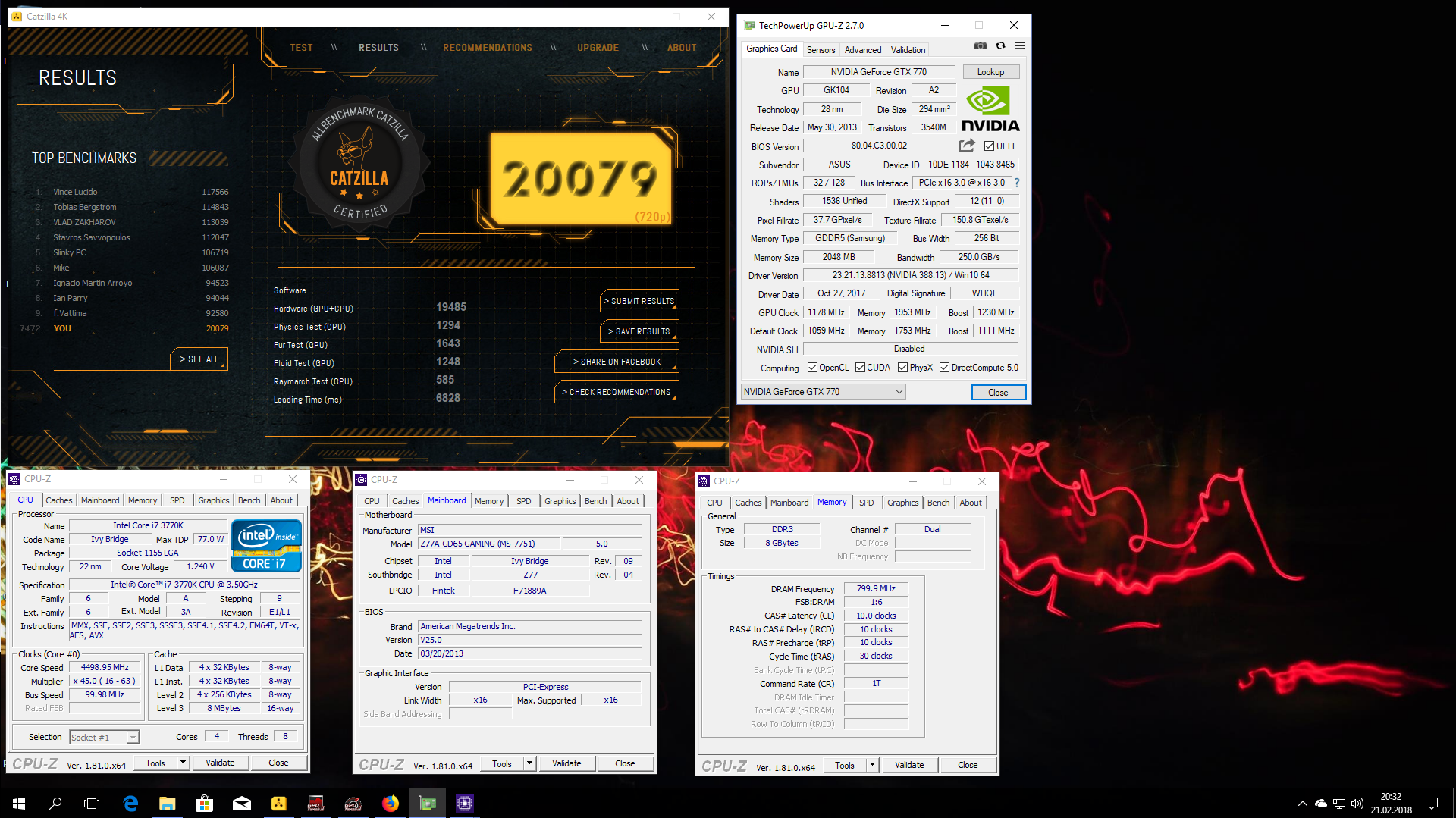
Task: Switch to CPU-Z purple chip taskbar icon
Action: pos(465,804)
